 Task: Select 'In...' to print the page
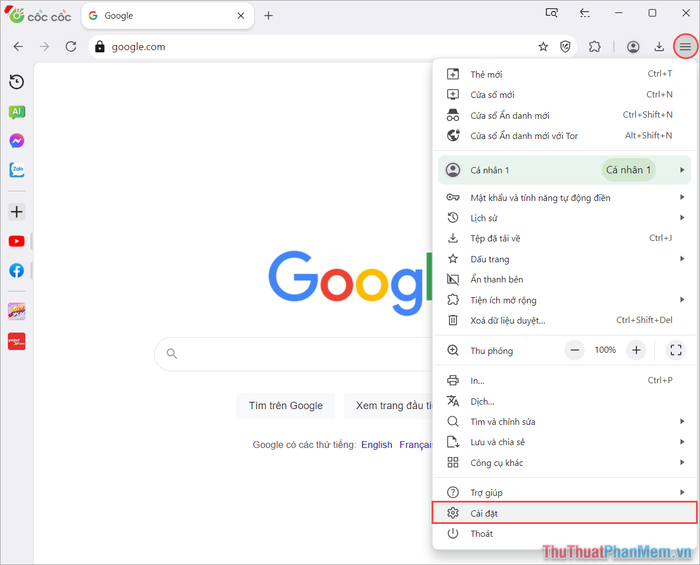pos(564,381)
